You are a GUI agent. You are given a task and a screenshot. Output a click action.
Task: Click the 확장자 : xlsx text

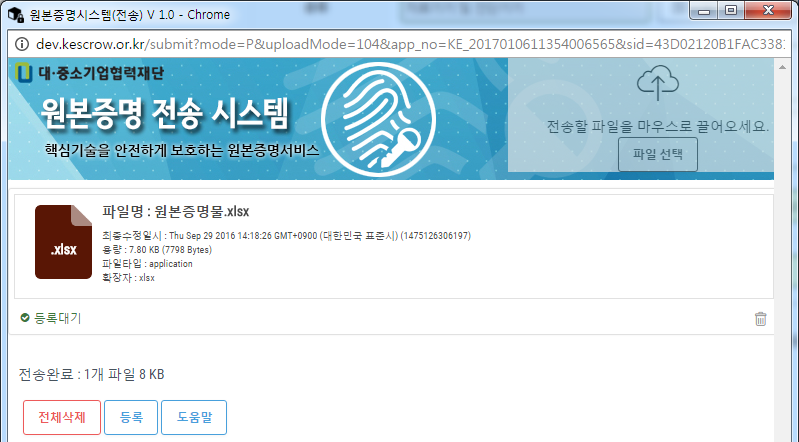pos(128,278)
